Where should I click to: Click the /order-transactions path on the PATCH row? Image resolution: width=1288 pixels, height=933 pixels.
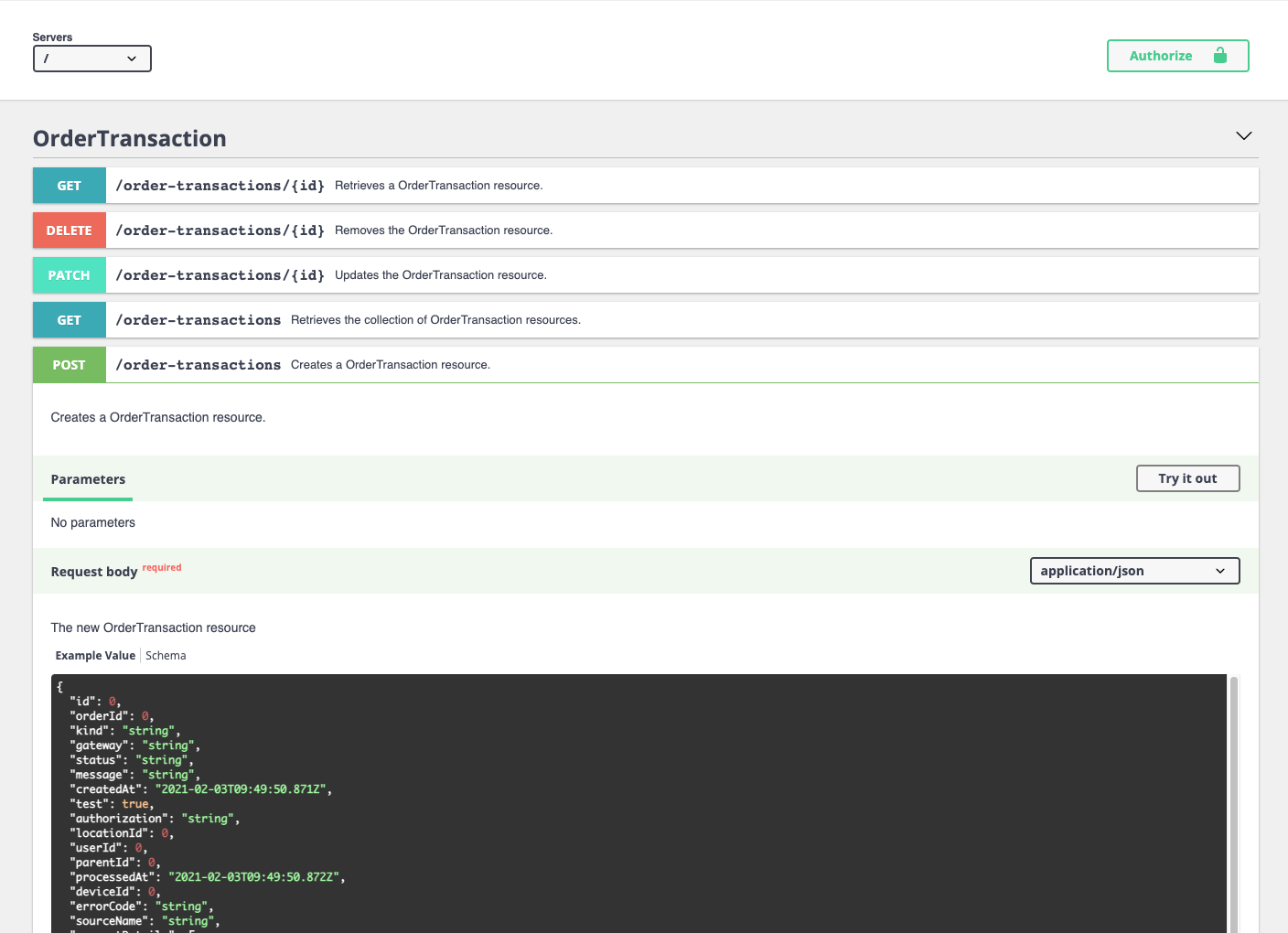pos(220,274)
